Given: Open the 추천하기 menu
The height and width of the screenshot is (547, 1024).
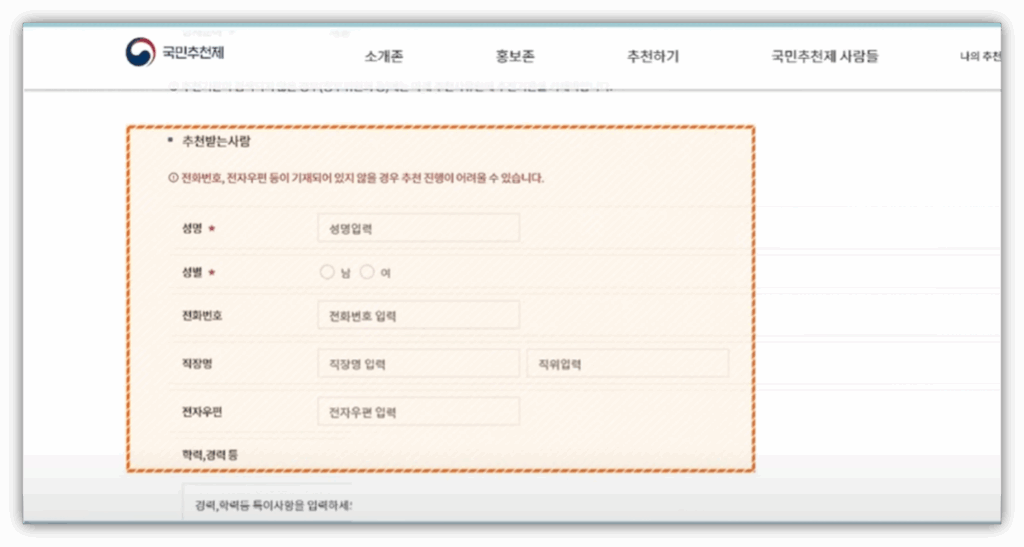Looking at the screenshot, I should coord(653,56).
